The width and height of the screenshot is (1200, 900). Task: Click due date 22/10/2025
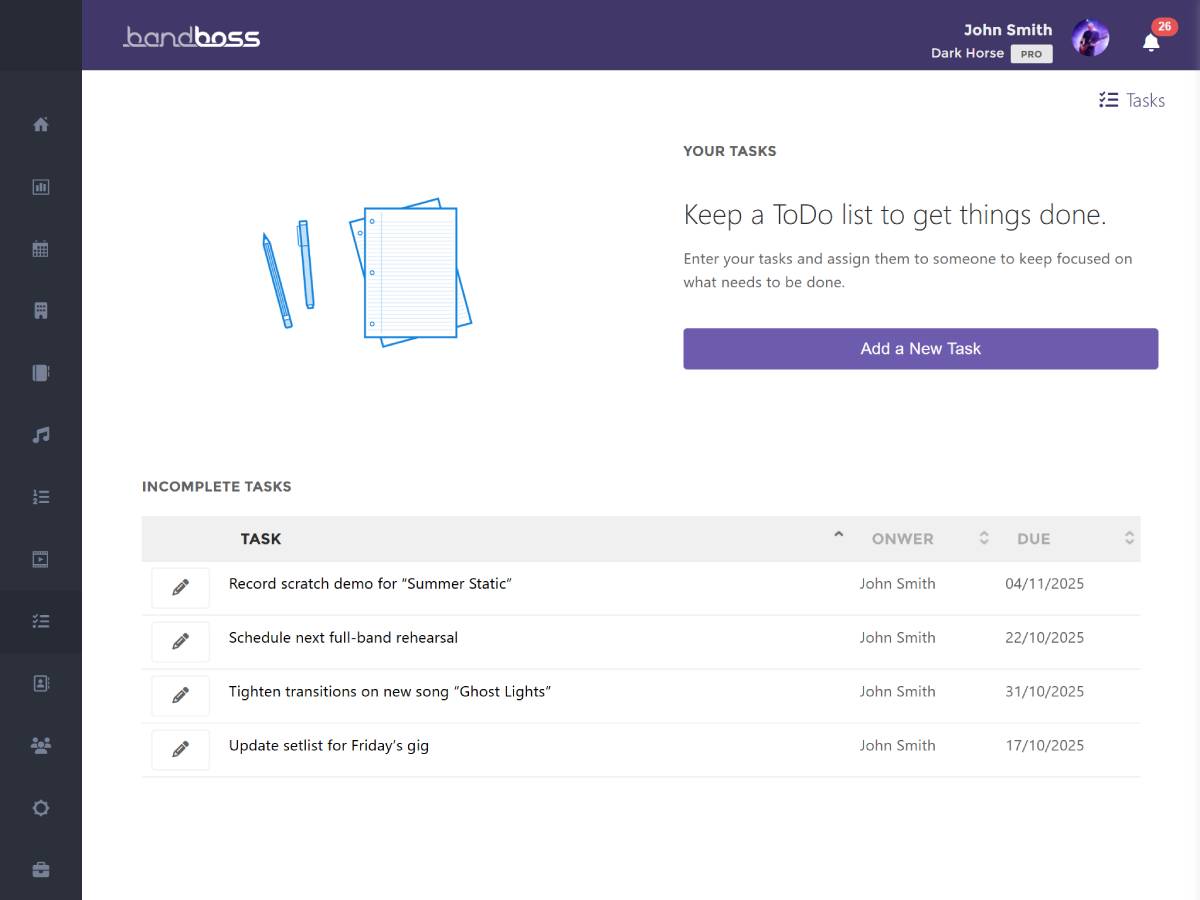pos(1044,638)
